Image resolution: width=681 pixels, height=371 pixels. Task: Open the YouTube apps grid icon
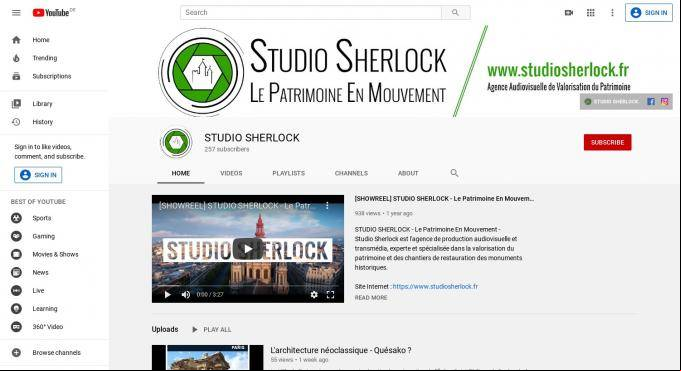(x=591, y=13)
